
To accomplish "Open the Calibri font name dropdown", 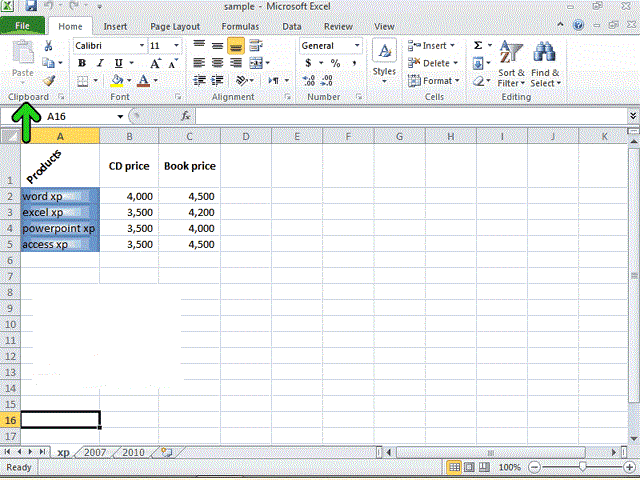I will (142, 46).
